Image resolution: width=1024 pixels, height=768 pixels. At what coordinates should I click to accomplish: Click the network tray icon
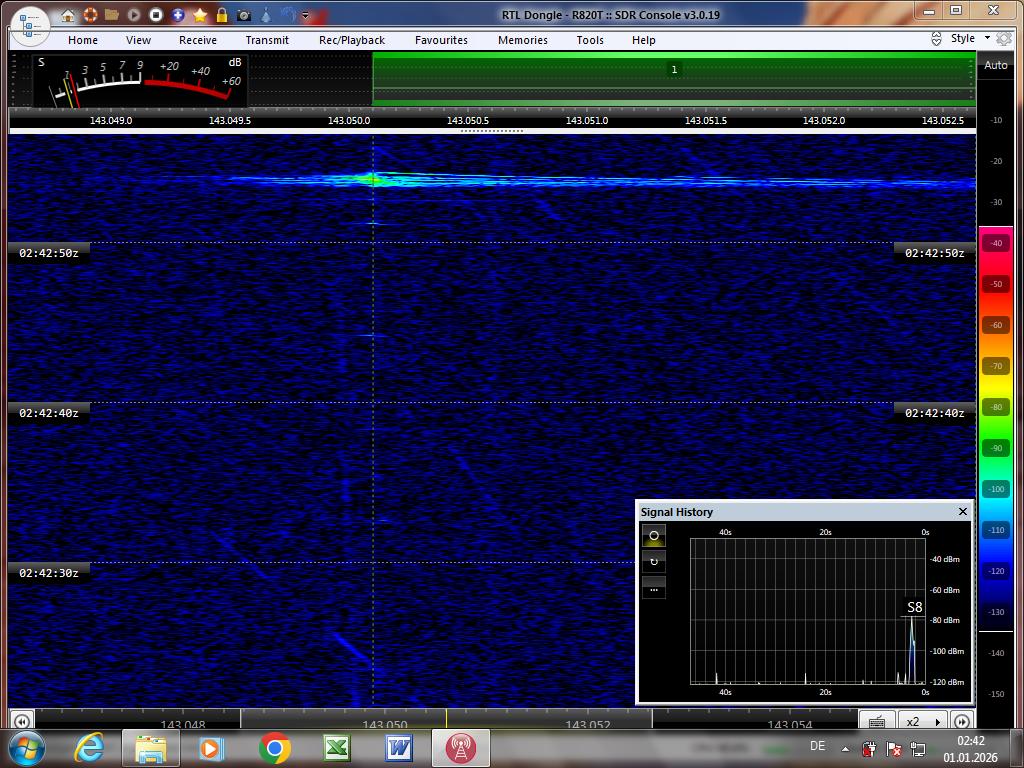pos(918,748)
